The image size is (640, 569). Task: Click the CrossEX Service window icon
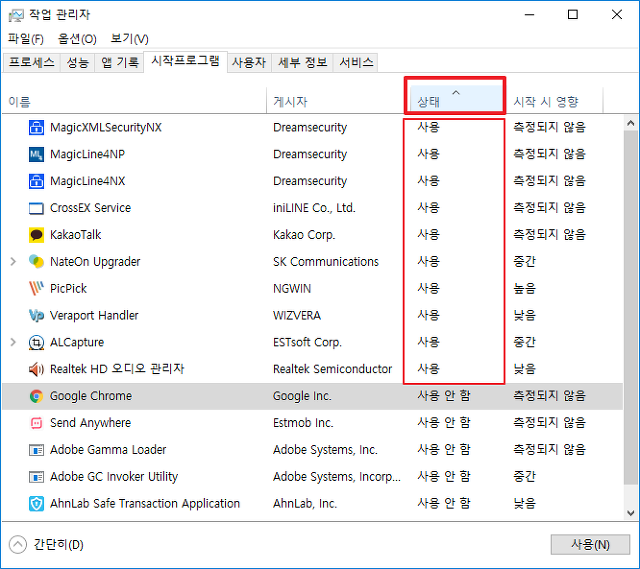[36, 208]
